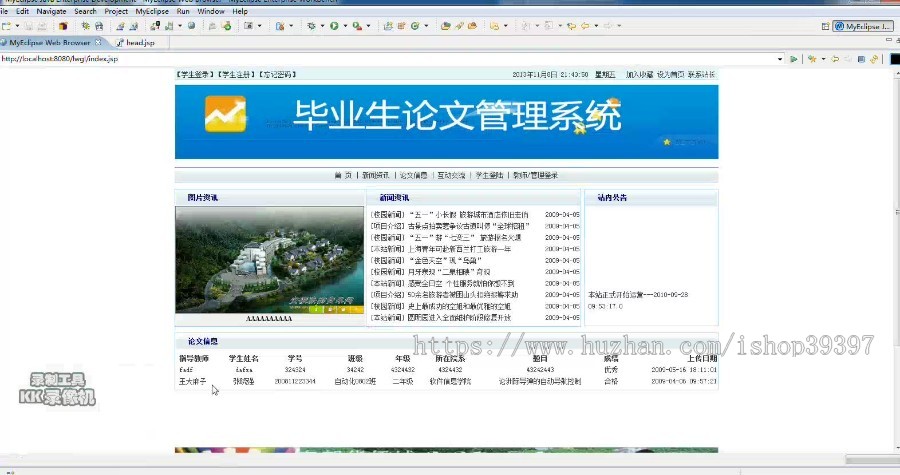Open the New wizard dropdown arrow

(x=17, y=26)
